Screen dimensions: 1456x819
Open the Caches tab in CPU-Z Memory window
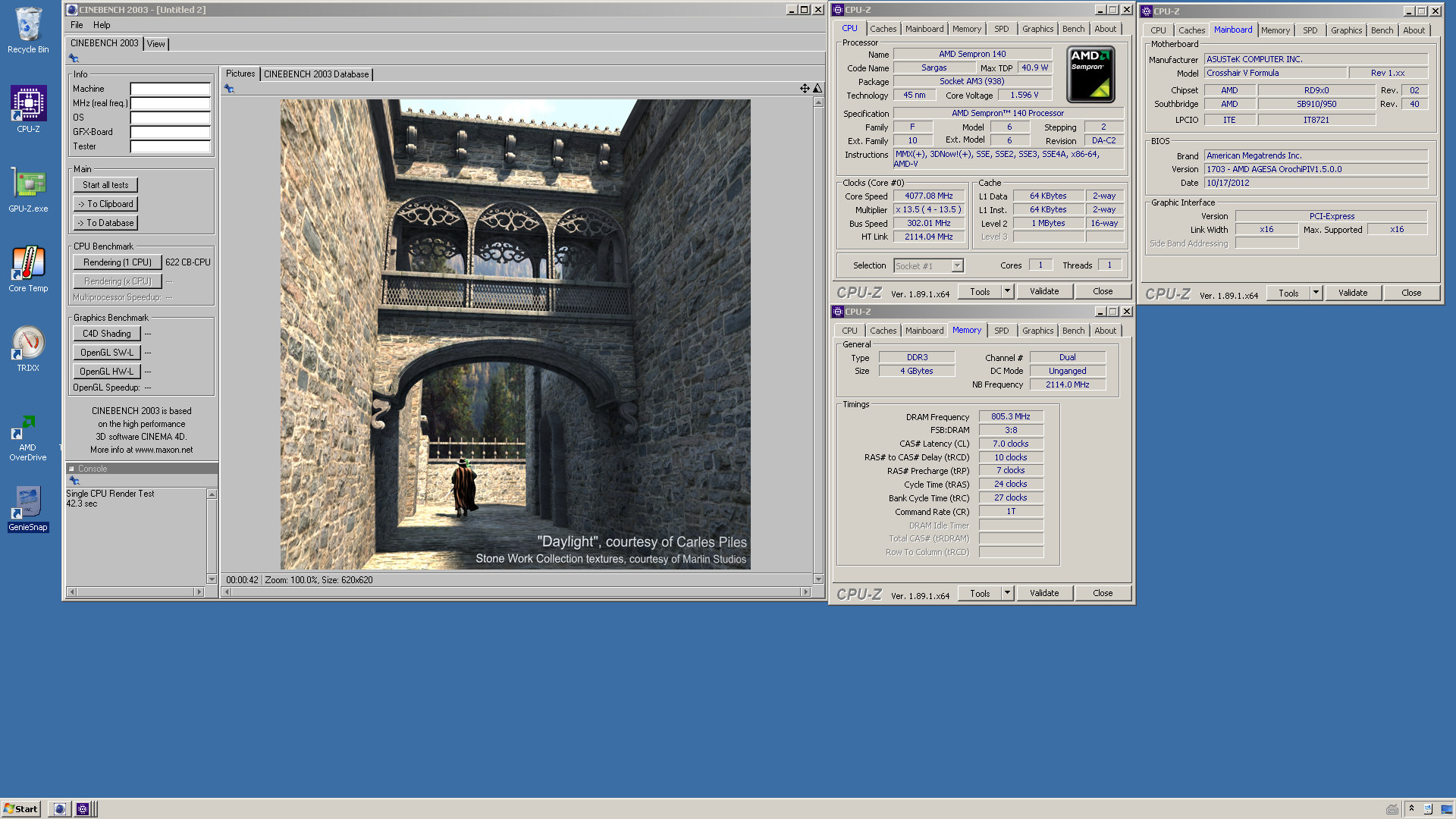[883, 331]
